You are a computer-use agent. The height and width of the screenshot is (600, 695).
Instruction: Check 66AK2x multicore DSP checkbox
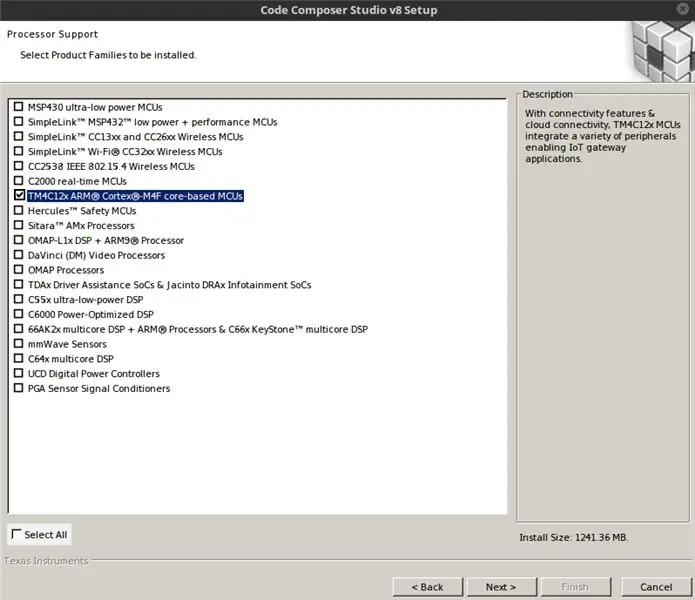tap(19, 329)
